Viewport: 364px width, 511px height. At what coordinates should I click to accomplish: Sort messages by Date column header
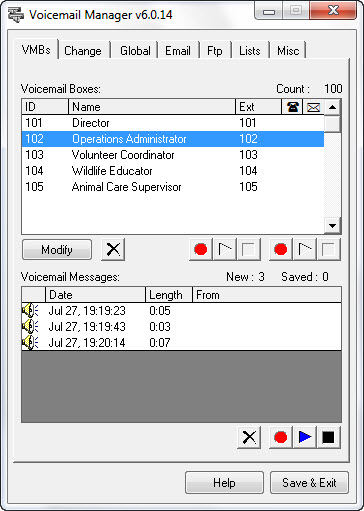tap(95, 295)
